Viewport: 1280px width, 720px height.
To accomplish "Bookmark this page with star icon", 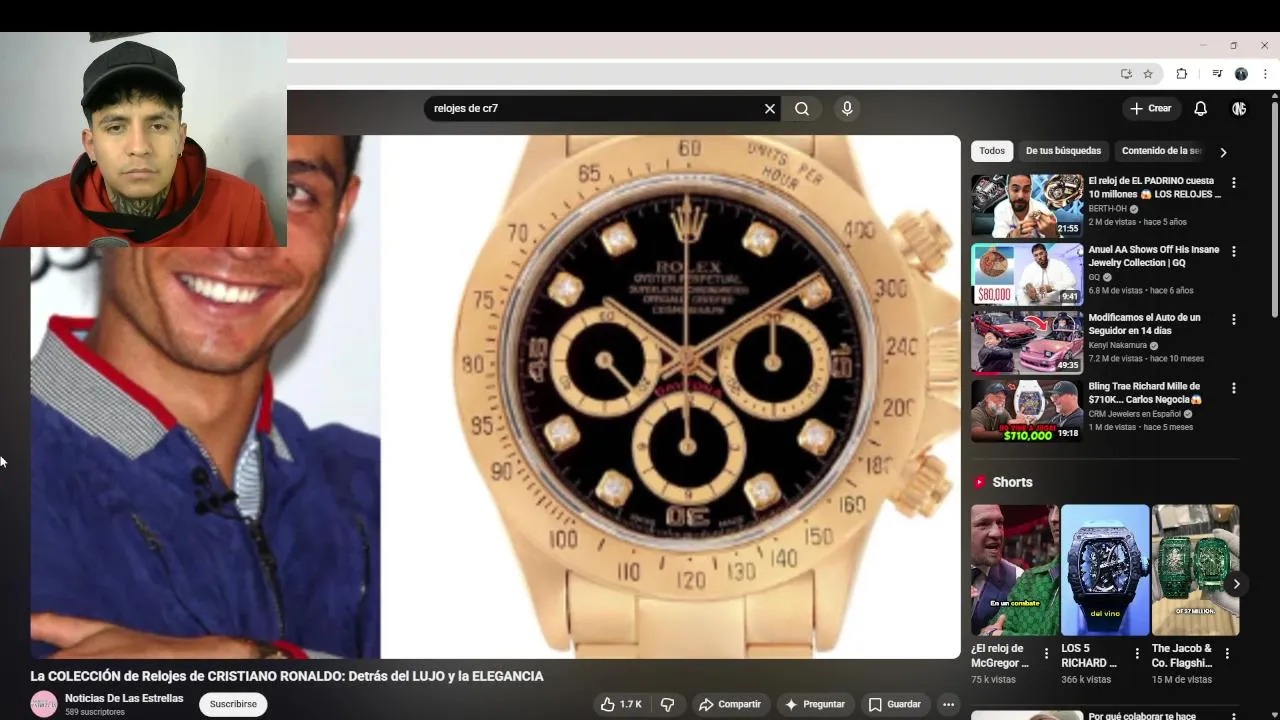I will pos(1148,74).
